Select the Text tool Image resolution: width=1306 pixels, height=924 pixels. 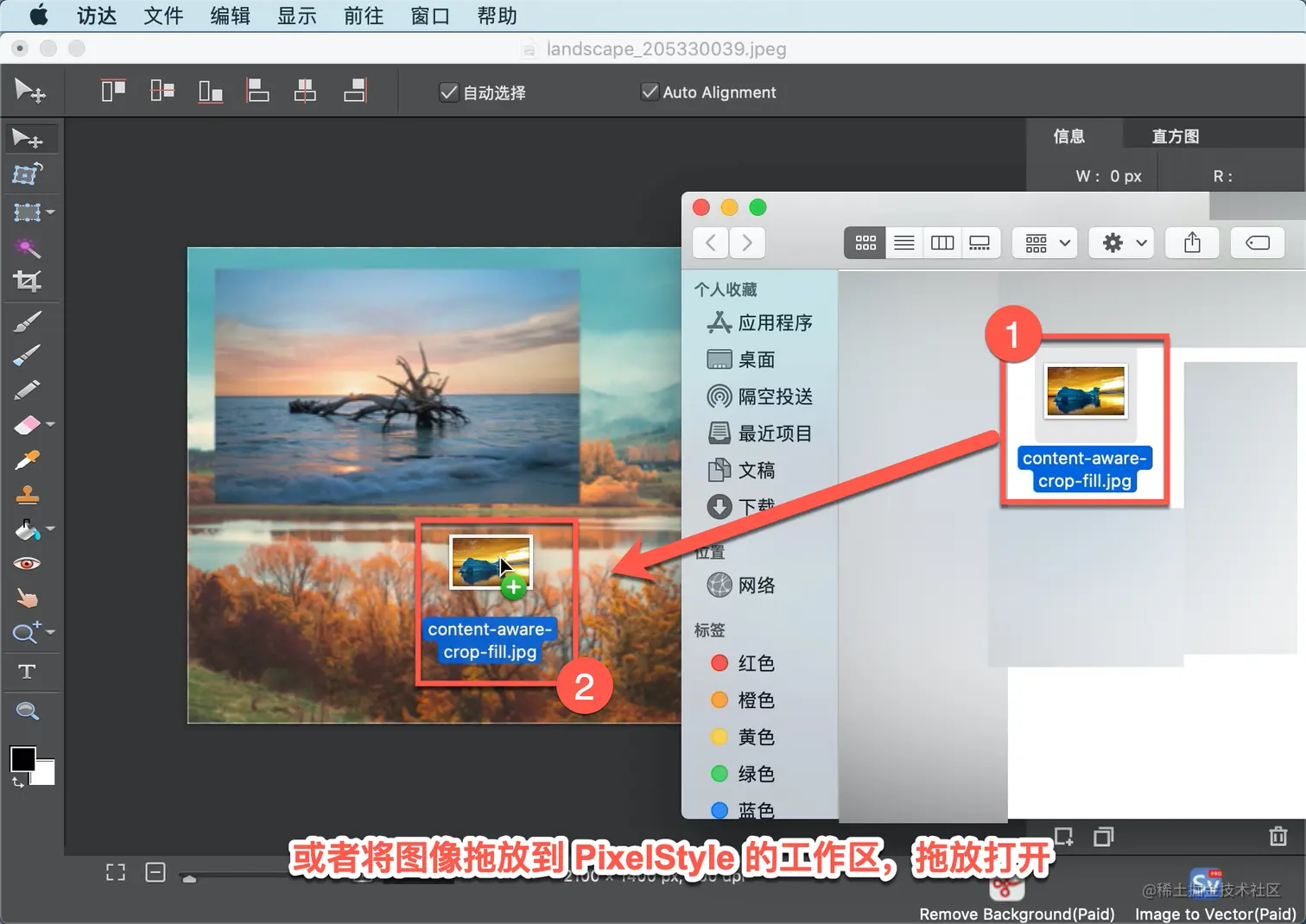tap(27, 672)
